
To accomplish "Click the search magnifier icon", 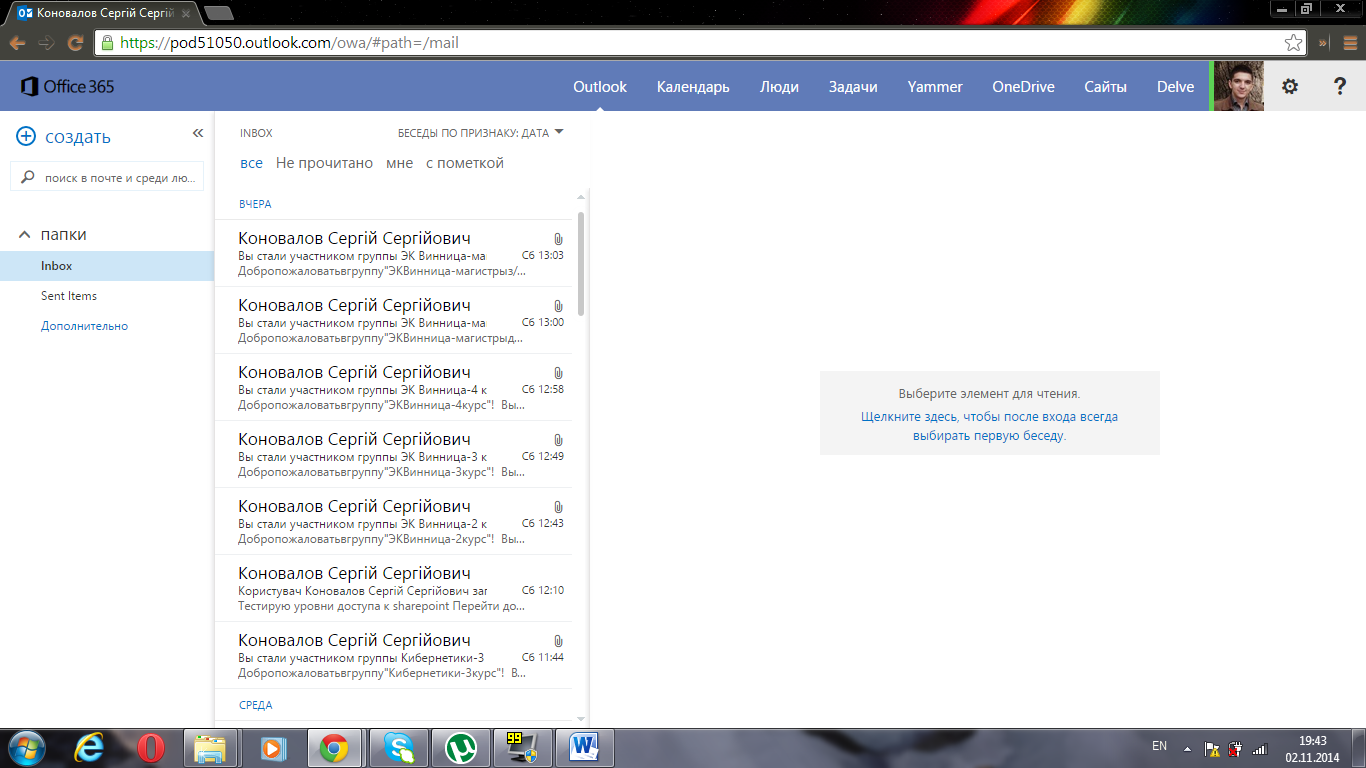I will click(28, 178).
